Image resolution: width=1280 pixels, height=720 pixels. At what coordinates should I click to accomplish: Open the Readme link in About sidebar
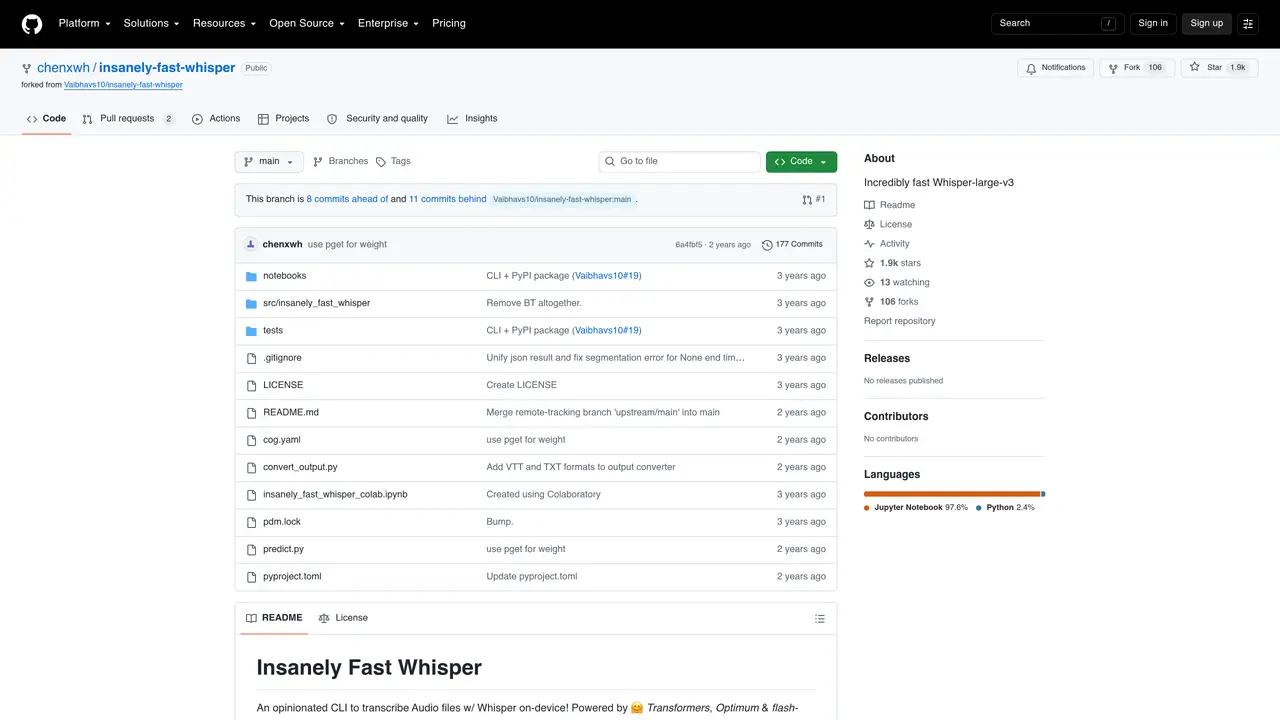[890, 205]
